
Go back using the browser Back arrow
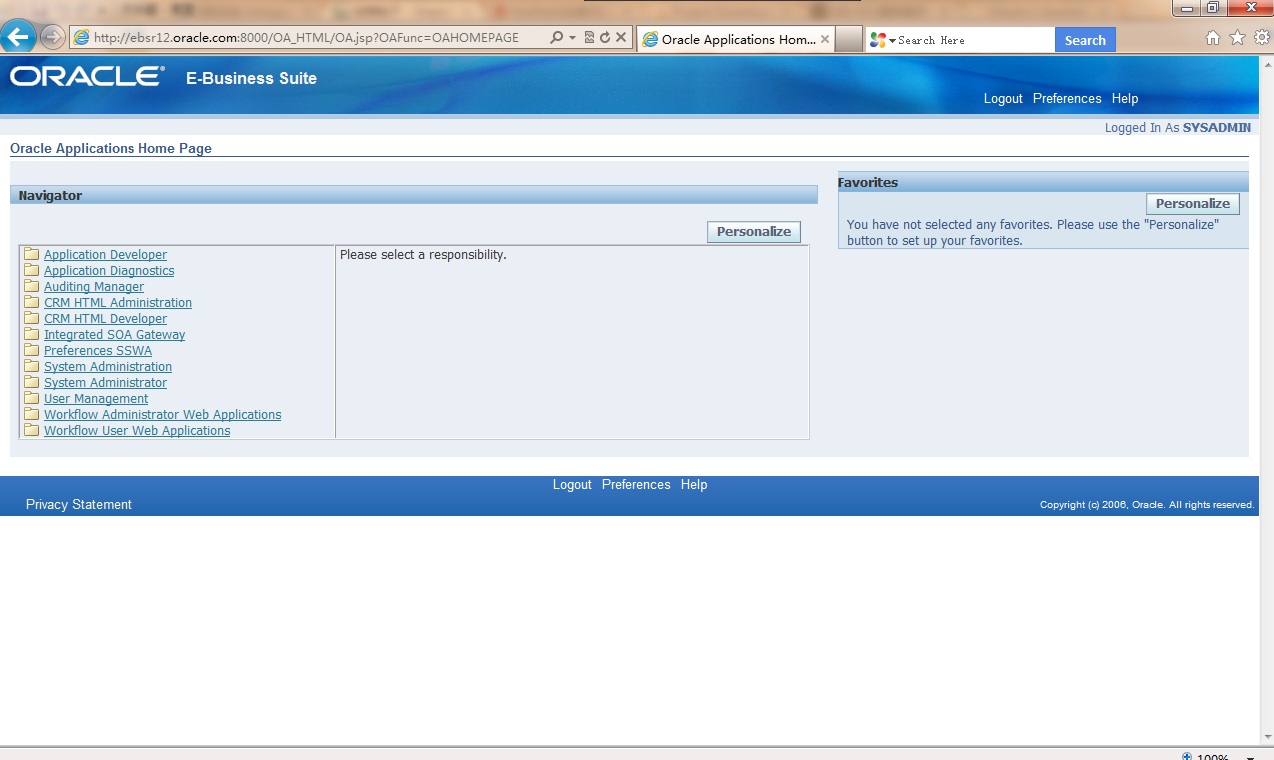pos(19,38)
